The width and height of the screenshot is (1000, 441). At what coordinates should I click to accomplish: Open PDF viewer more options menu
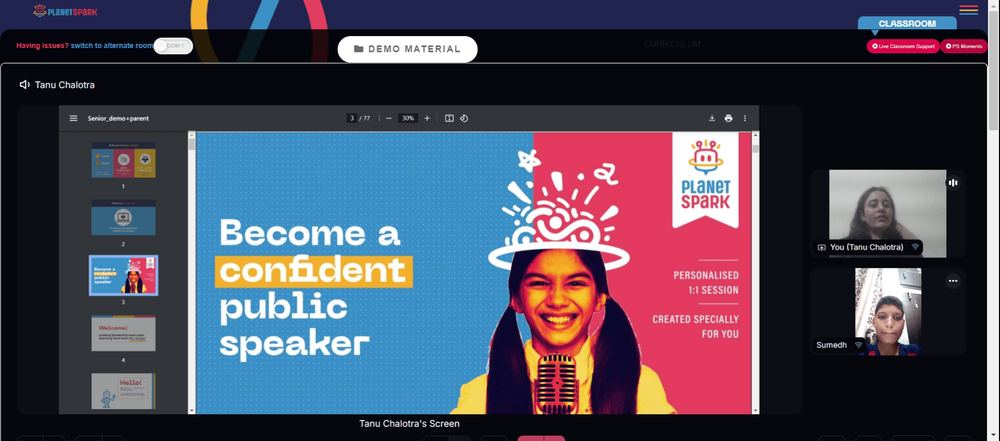coord(744,118)
